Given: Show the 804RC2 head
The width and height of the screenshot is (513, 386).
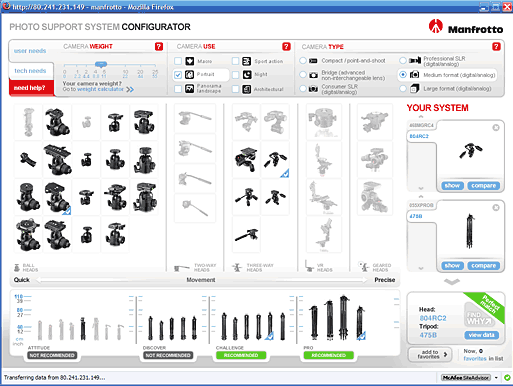Looking at the screenshot, I should point(452,186).
